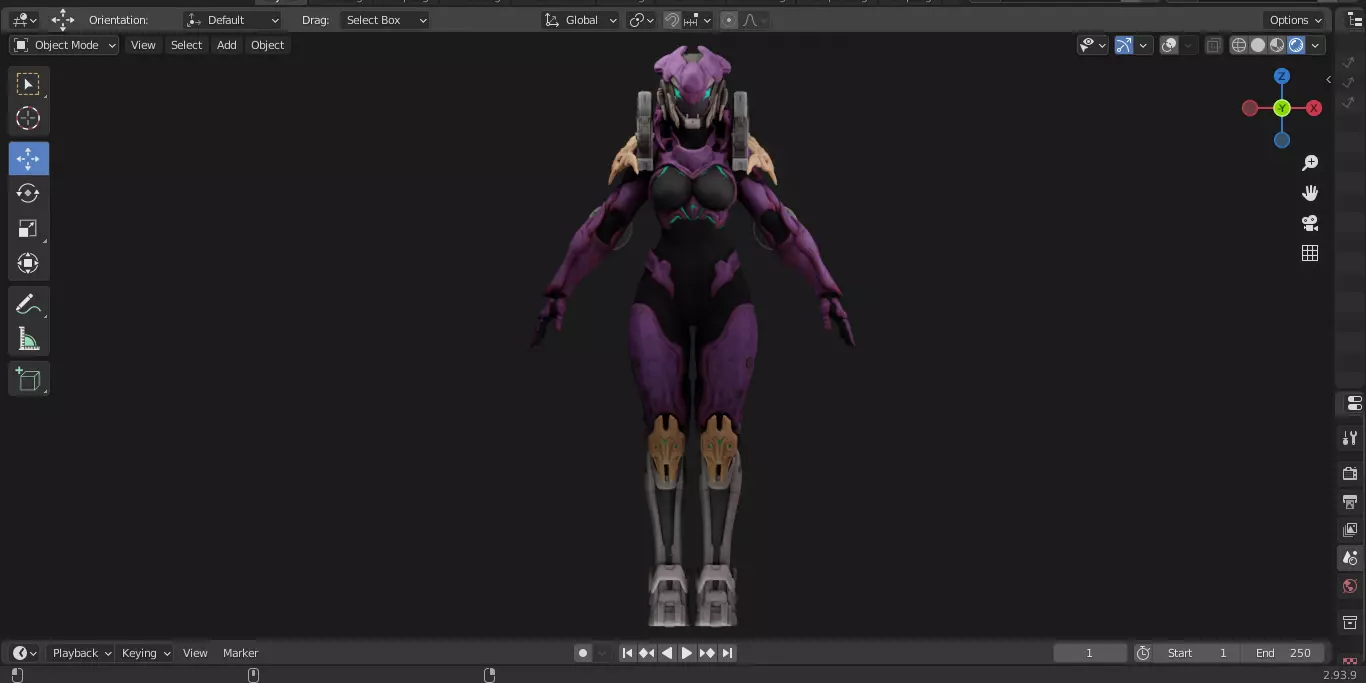
Task: Open the editor type dropdown in header
Action: [24, 20]
